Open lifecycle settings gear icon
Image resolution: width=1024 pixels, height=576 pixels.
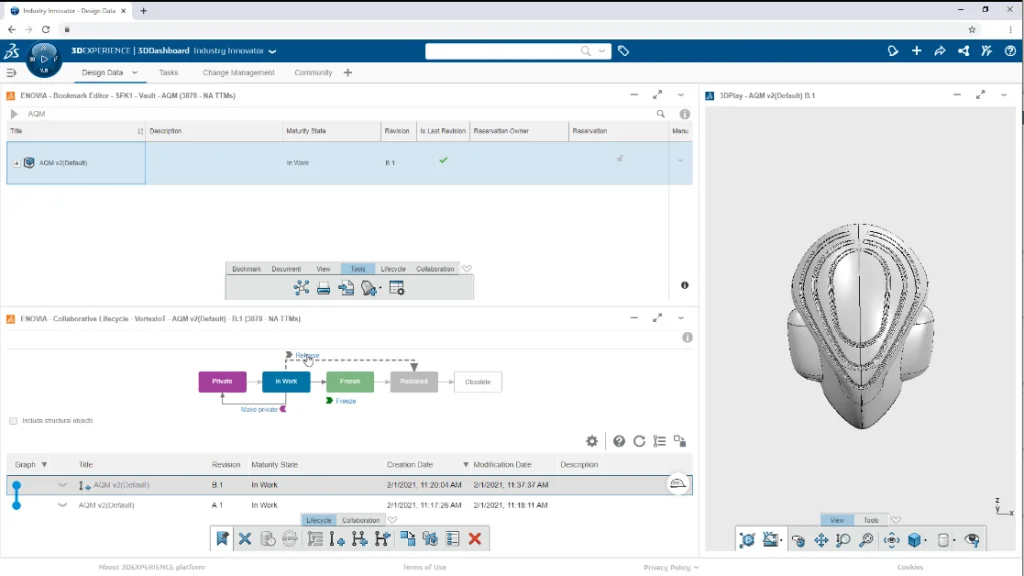pyautogui.click(x=592, y=441)
